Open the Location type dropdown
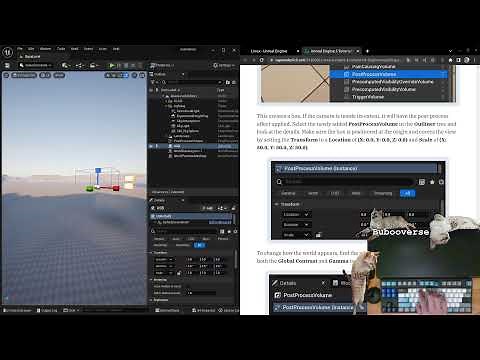Screen dimensions: 480x360 [x=164, y=259]
